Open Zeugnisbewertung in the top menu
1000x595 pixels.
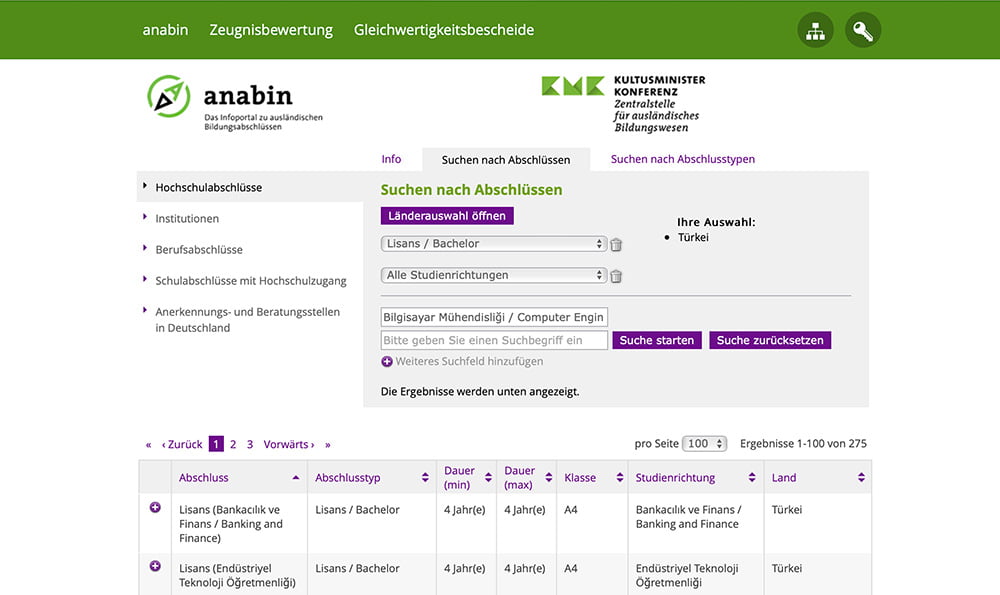tap(271, 30)
